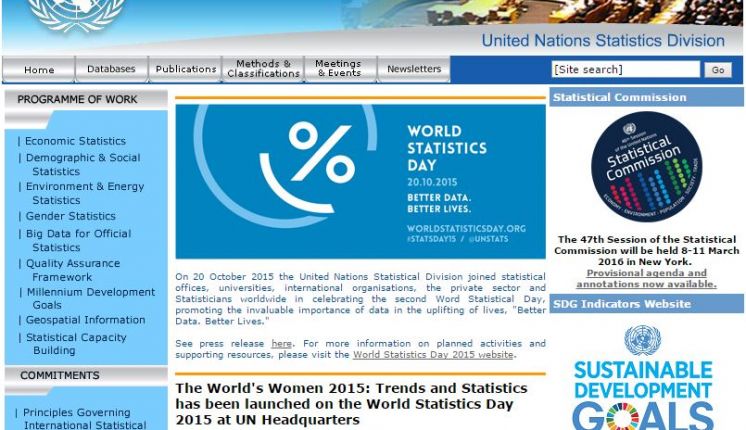Click the PROGRAMME OF WORK heading
Image resolution: width=746 pixels, height=430 pixels.
point(77,99)
